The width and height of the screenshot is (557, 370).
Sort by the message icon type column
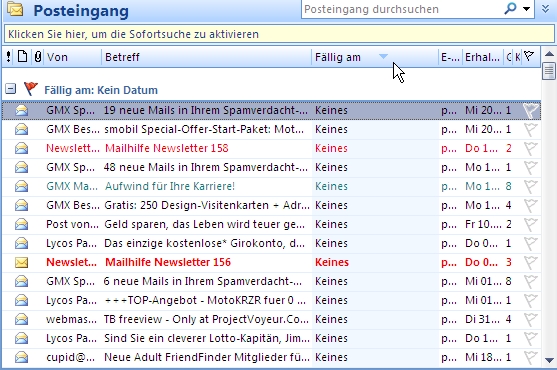(22, 57)
